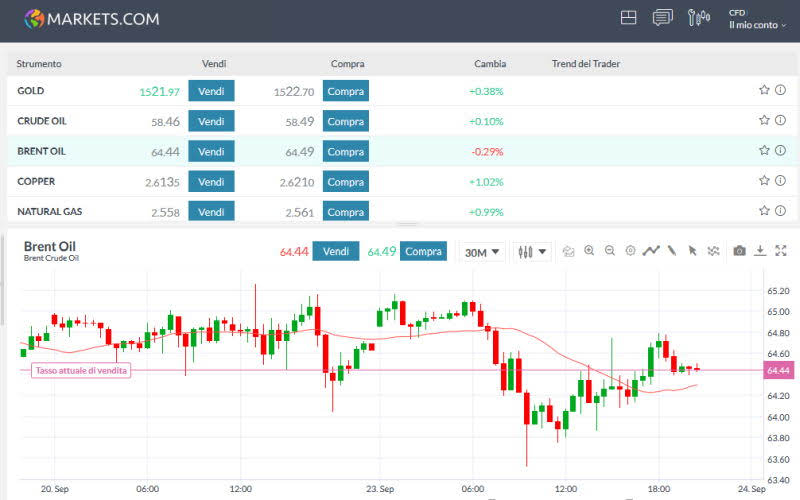
Task: Open the 30M timeframe dropdown
Action: click(x=481, y=252)
